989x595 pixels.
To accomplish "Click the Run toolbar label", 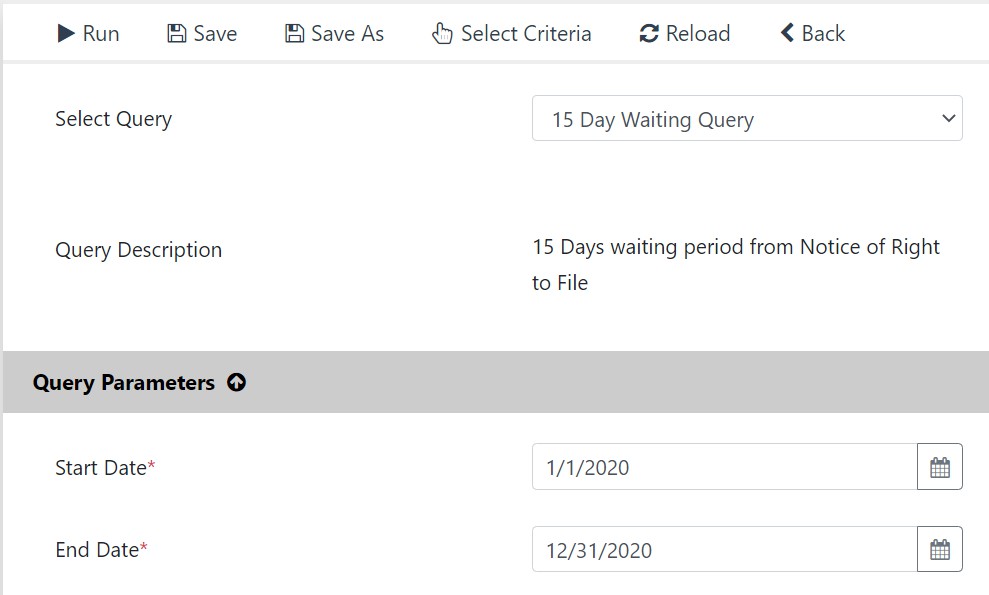I will point(101,33).
